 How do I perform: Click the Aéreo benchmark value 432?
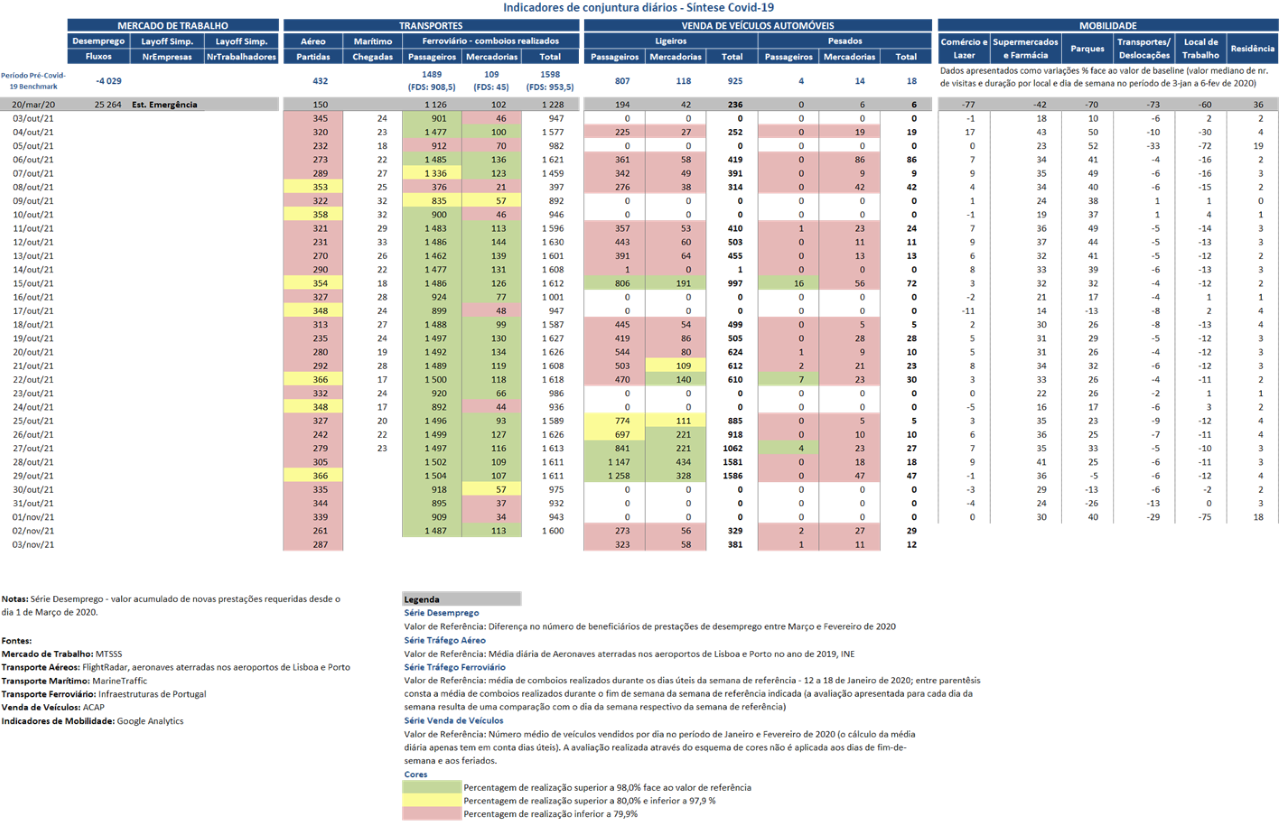[321, 80]
